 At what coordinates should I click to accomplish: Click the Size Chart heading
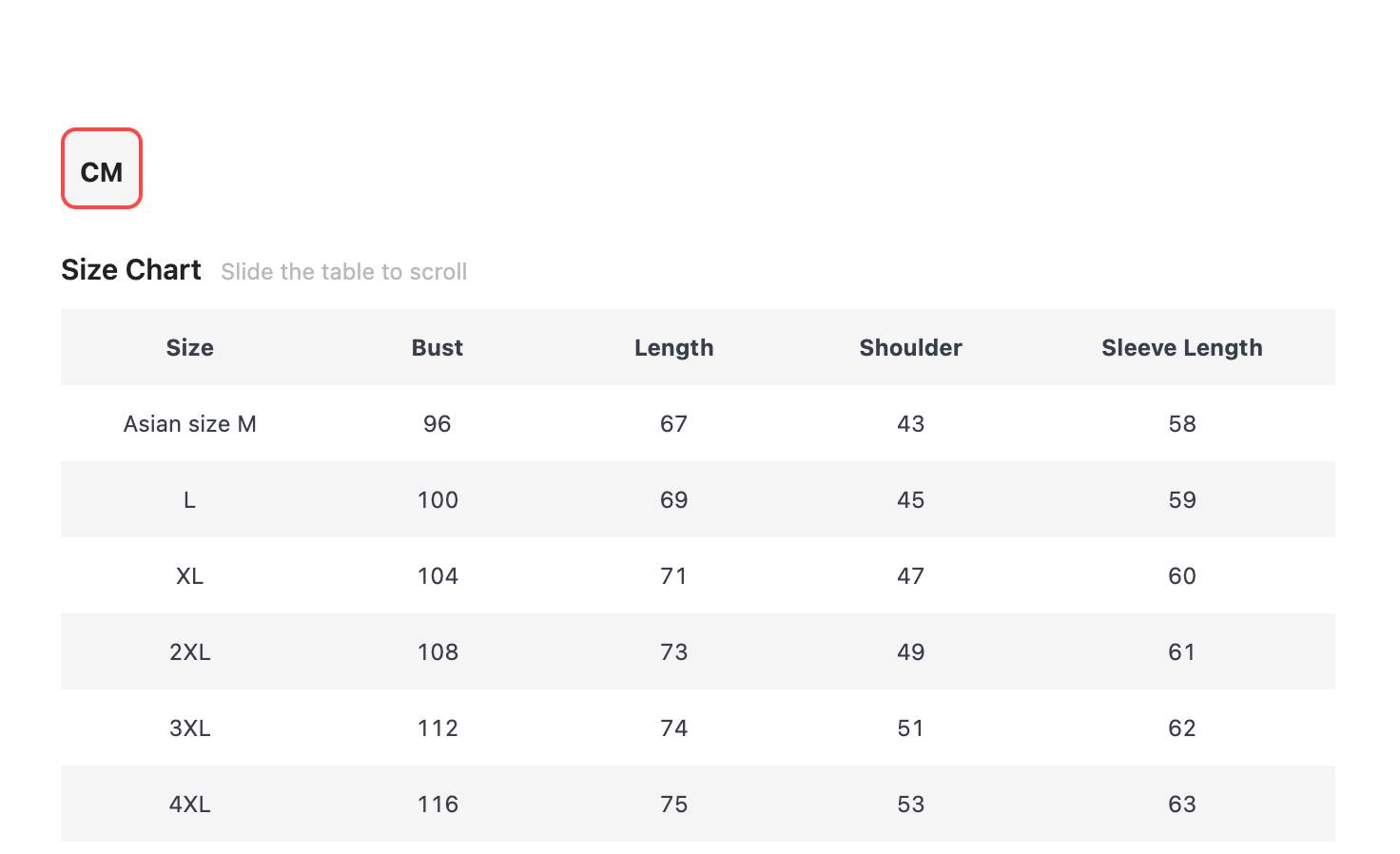tap(131, 270)
